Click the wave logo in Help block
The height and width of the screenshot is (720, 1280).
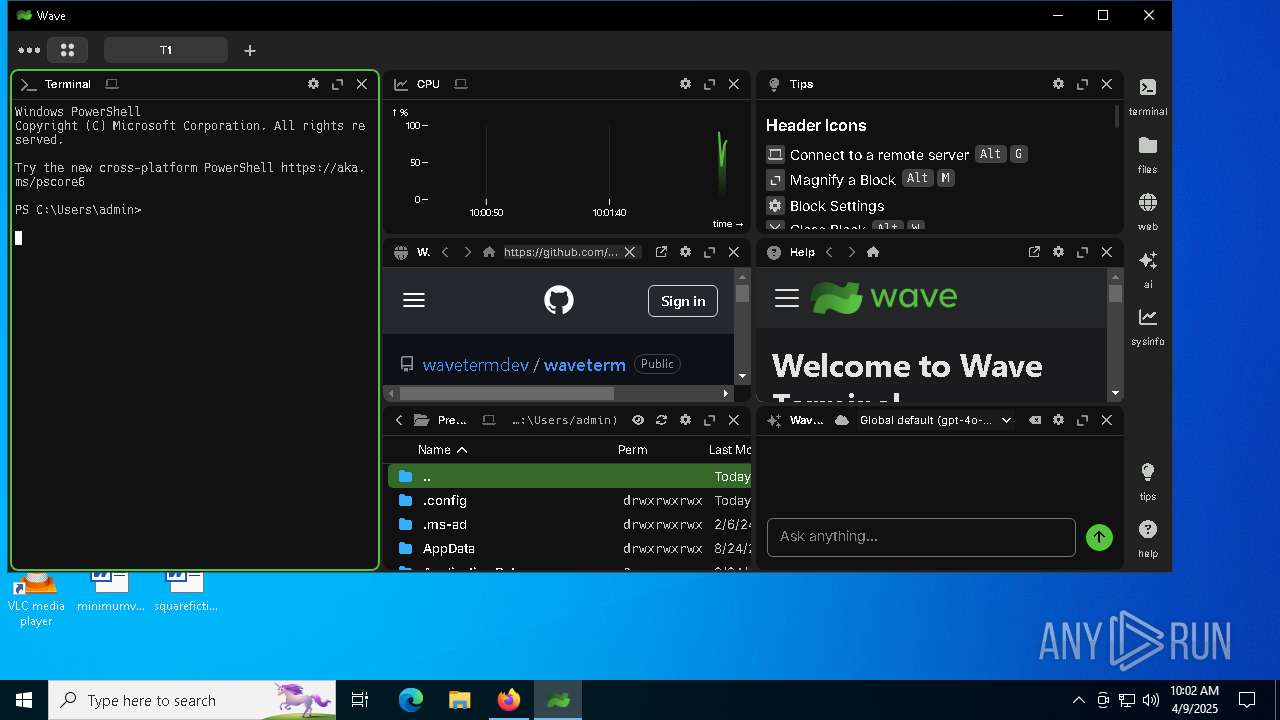click(884, 298)
